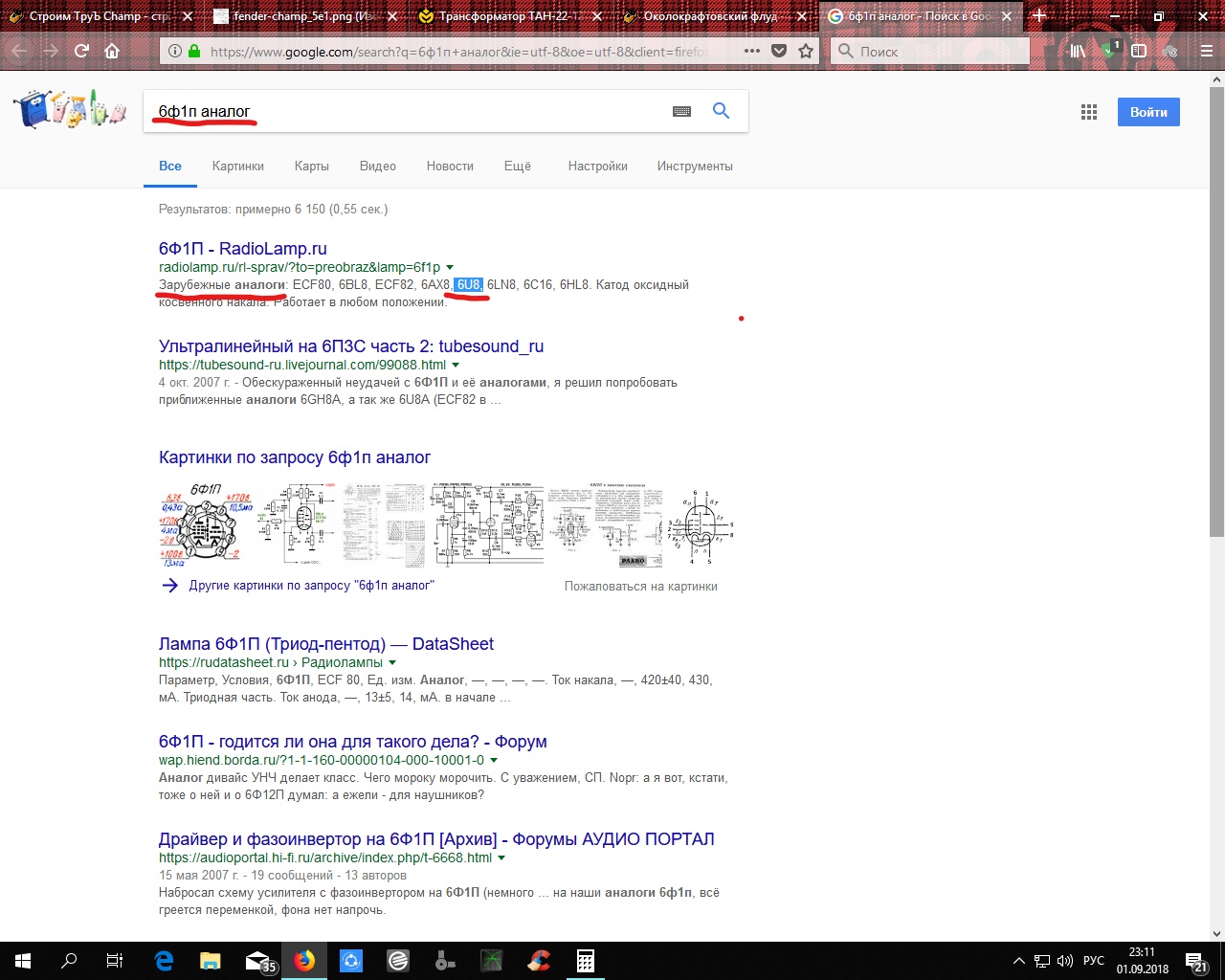Open the Firefox Library icon
The height and width of the screenshot is (980, 1225).
[1078, 52]
